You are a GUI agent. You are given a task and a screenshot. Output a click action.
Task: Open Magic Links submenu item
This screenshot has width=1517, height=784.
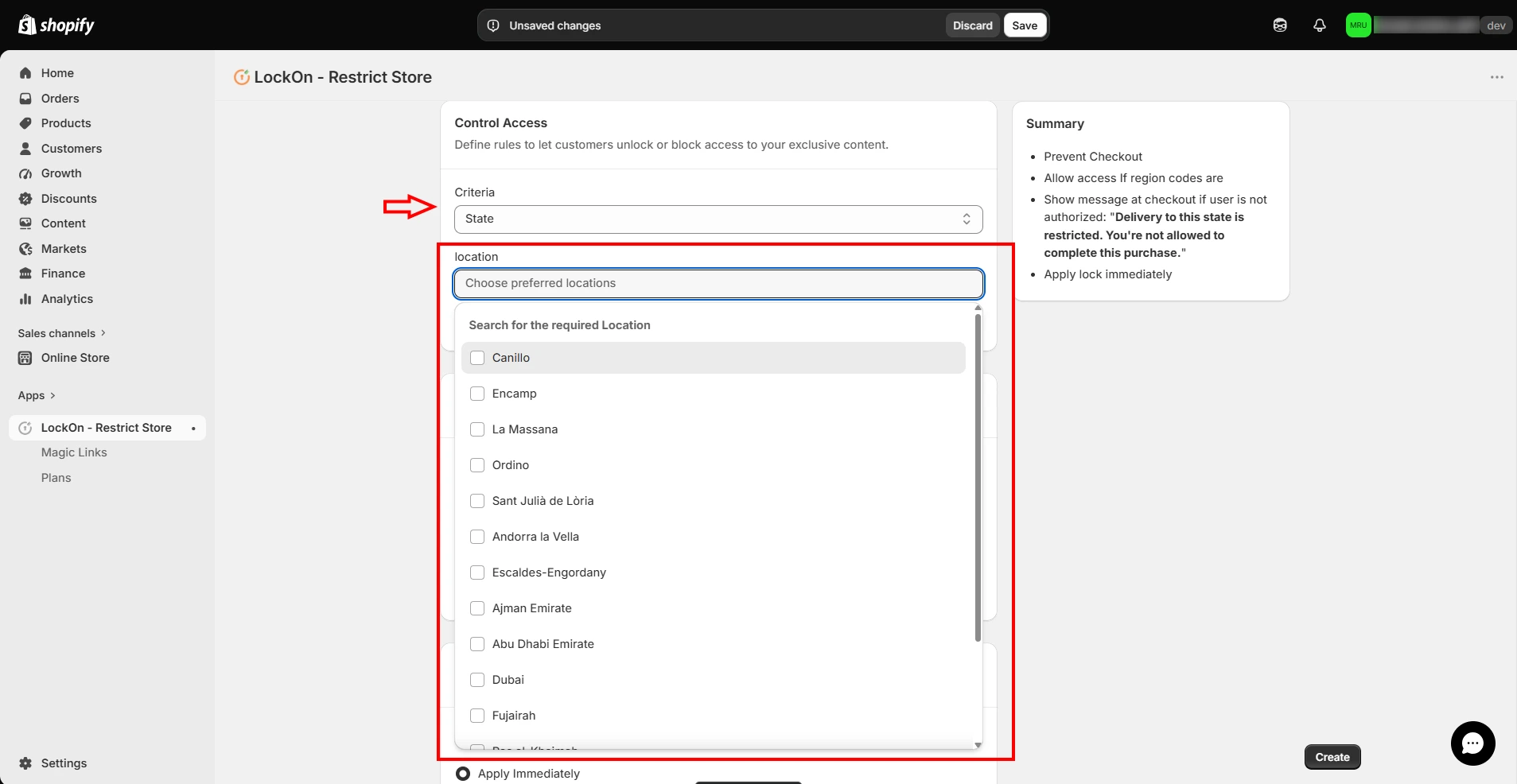pos(74,452)
